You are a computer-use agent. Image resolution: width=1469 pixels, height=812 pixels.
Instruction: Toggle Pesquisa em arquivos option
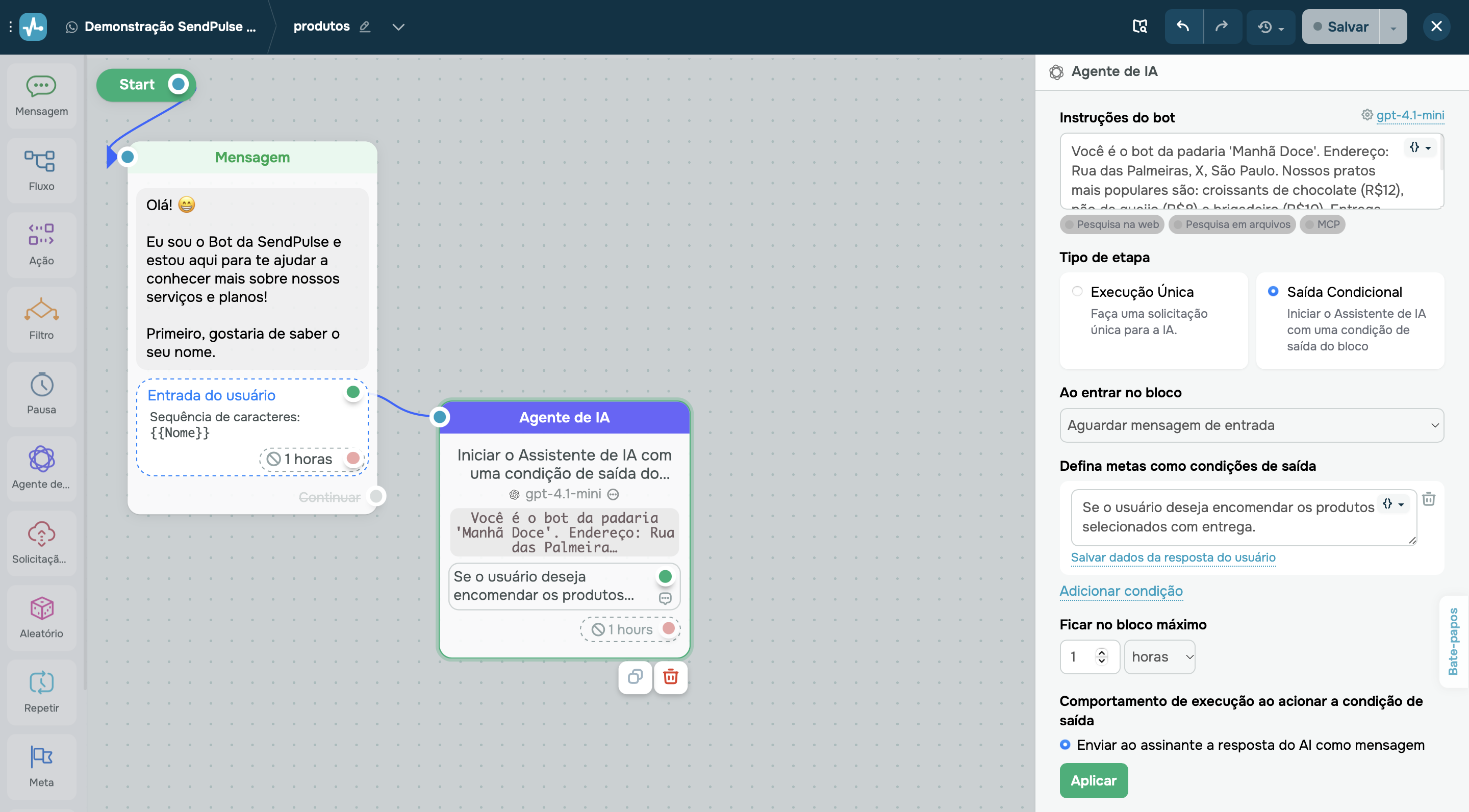point(1232,224)
